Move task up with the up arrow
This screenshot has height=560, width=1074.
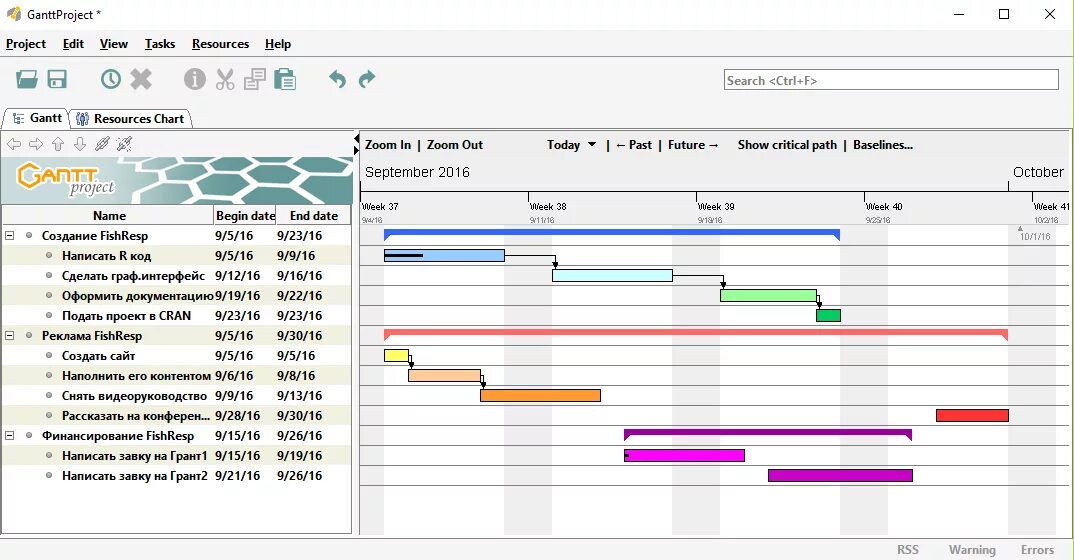[x=58, y=144]
